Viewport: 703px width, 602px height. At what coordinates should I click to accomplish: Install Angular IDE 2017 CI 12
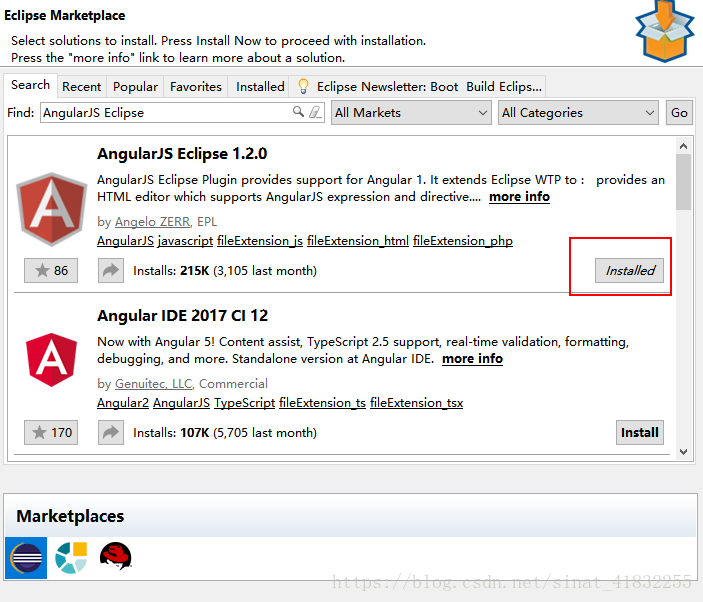(640, 432)
